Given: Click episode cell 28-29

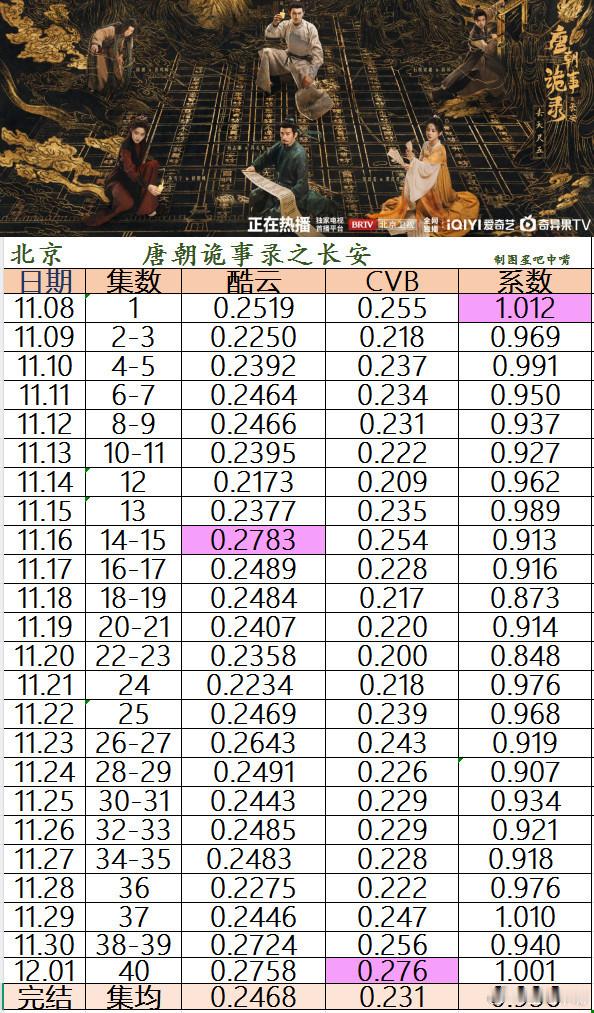Looking at the screenshot, I should (x=134, y=773).
